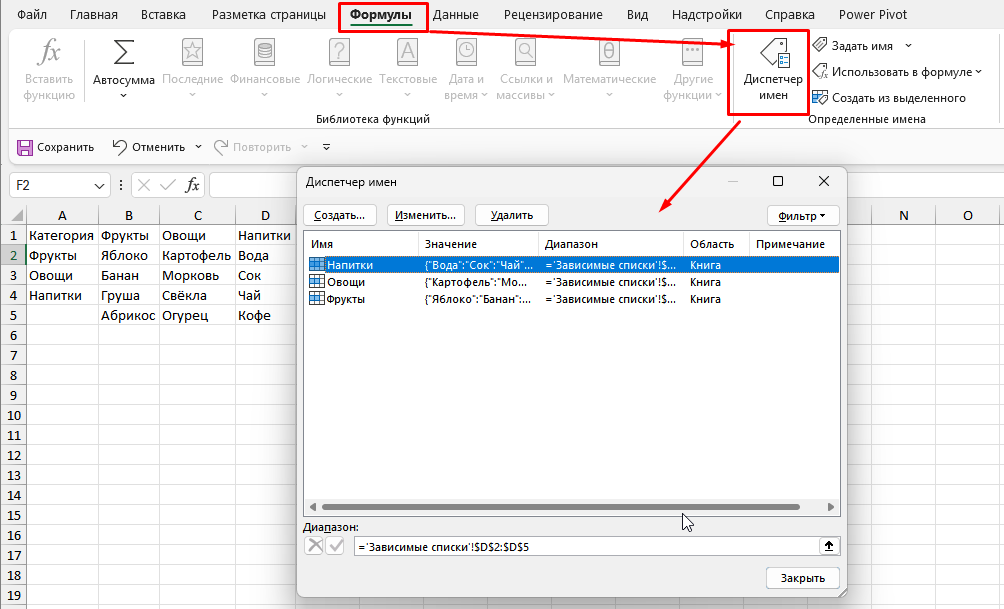Click the AutoSum sigma icon
Viewport: 1004px width, 609px height.
click(124, 54)
